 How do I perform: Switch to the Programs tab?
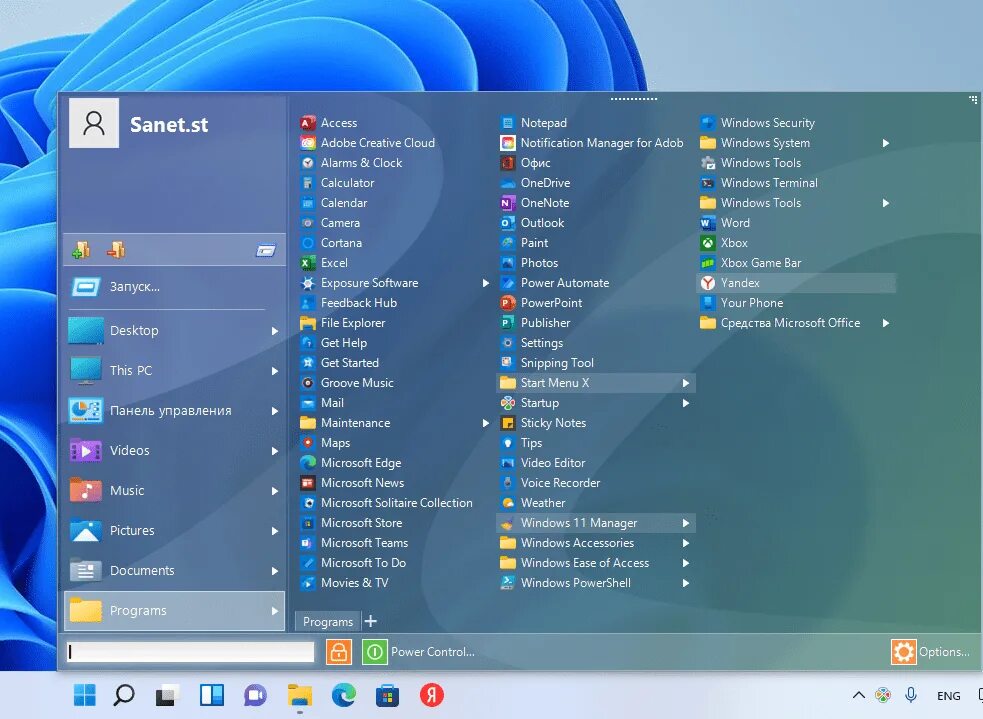(x=328, y=621)
